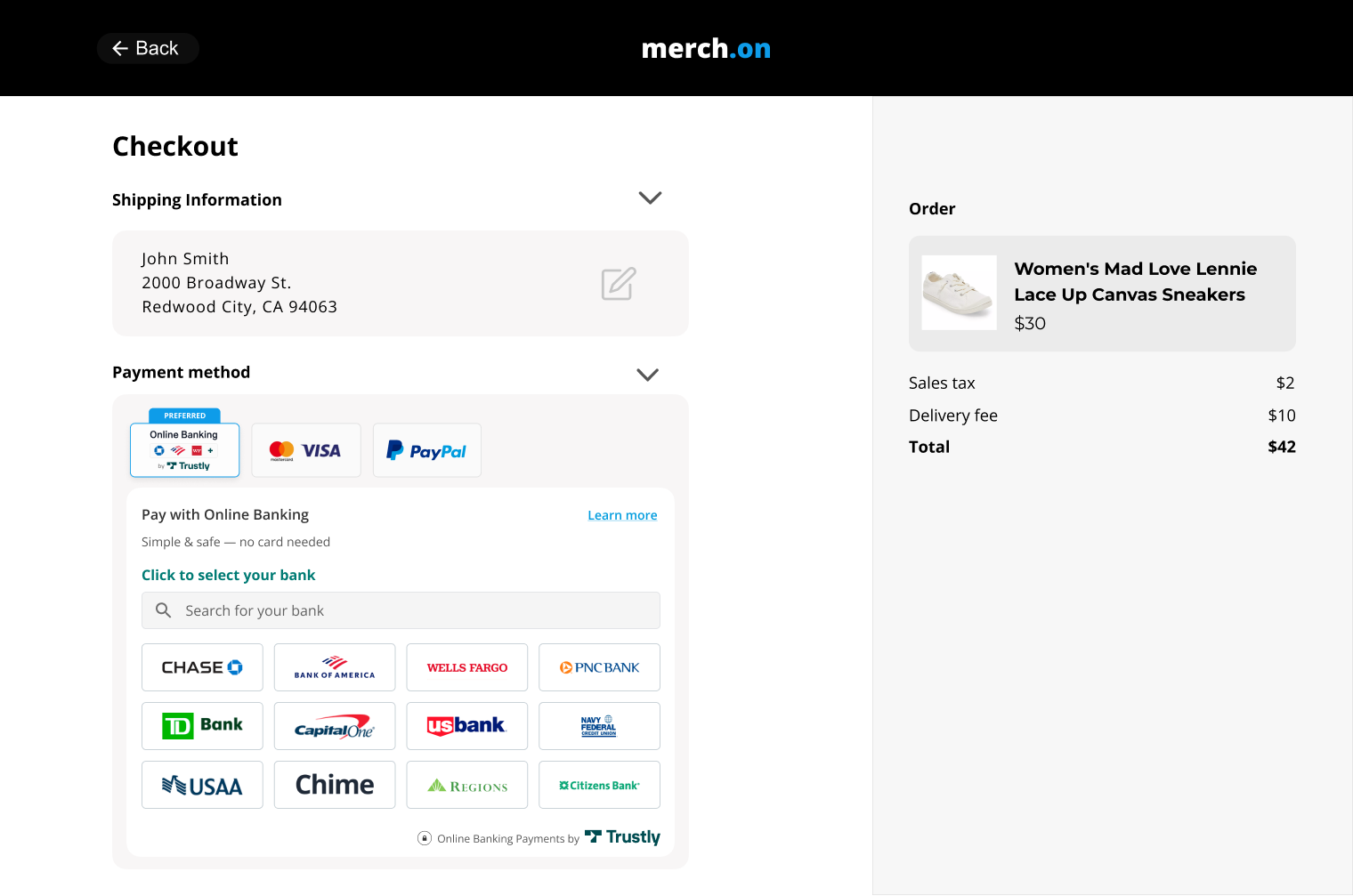Choose USAA bank
This screenshot has height=896, width=1353.
coord(202,785)
